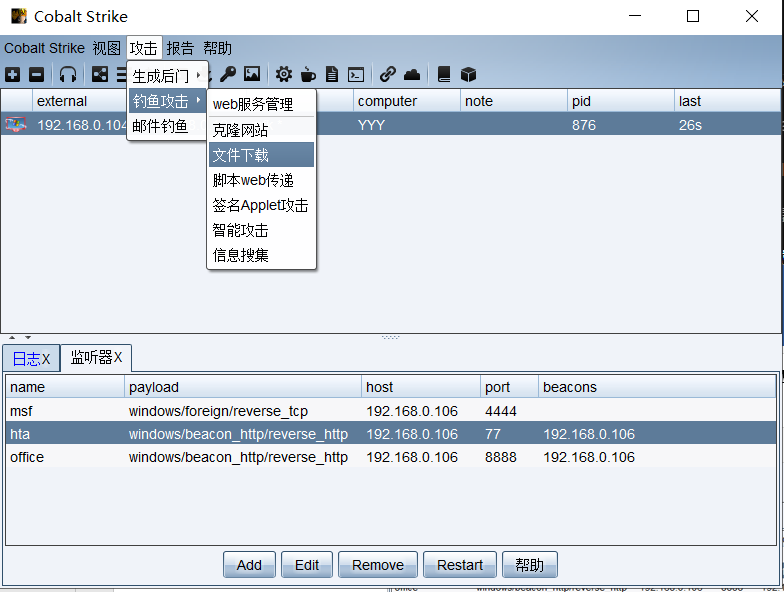The image size is (784, 592).
Task: Open credentials via the key icon
Action: pos(228,75)
